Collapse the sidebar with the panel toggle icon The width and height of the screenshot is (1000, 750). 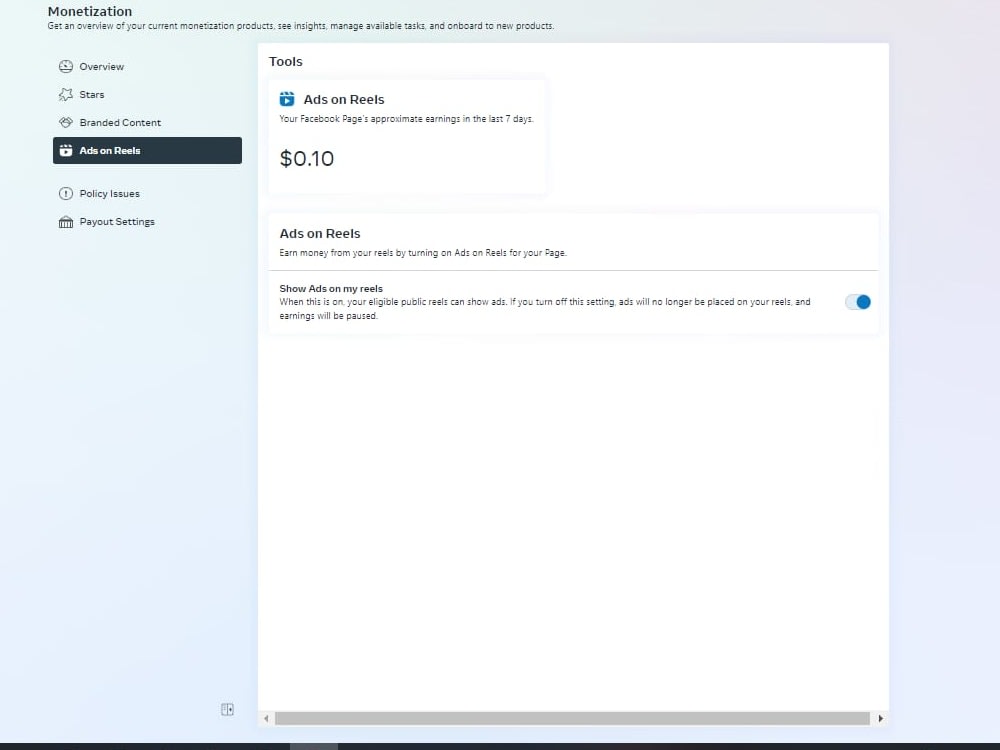(x=227, y=709)
